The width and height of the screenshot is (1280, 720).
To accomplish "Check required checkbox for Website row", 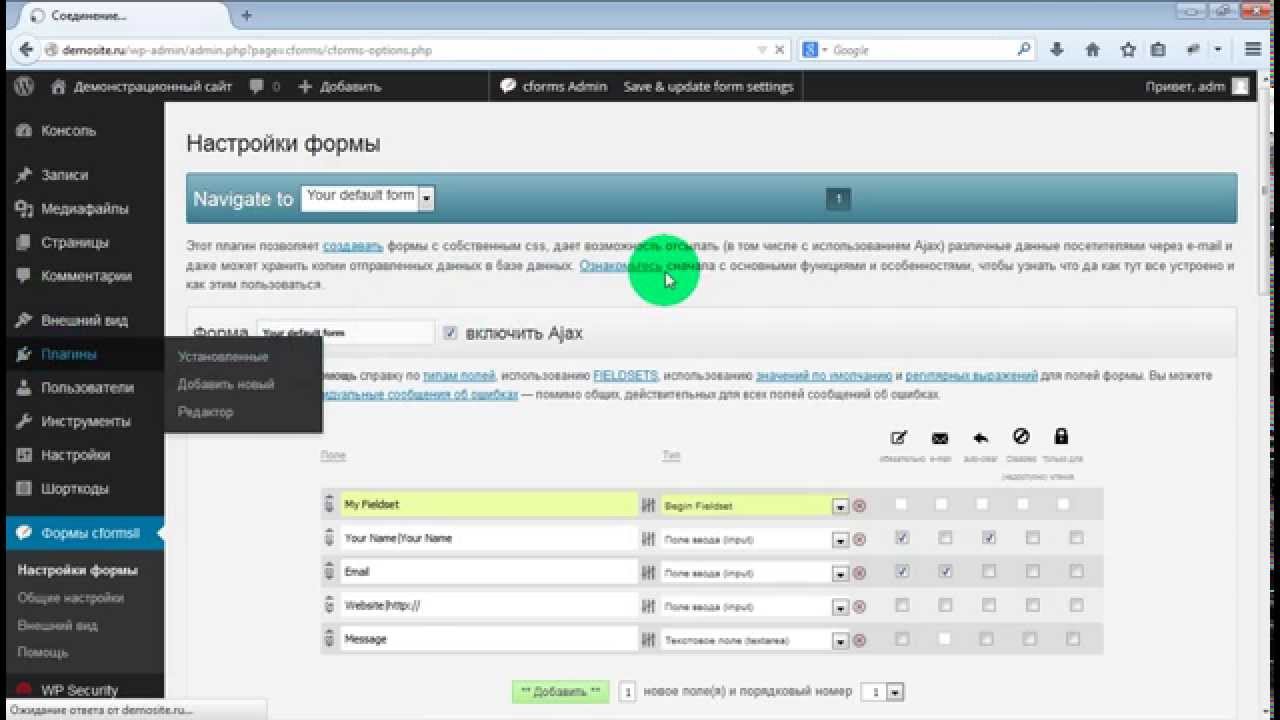I will (902, 605).
